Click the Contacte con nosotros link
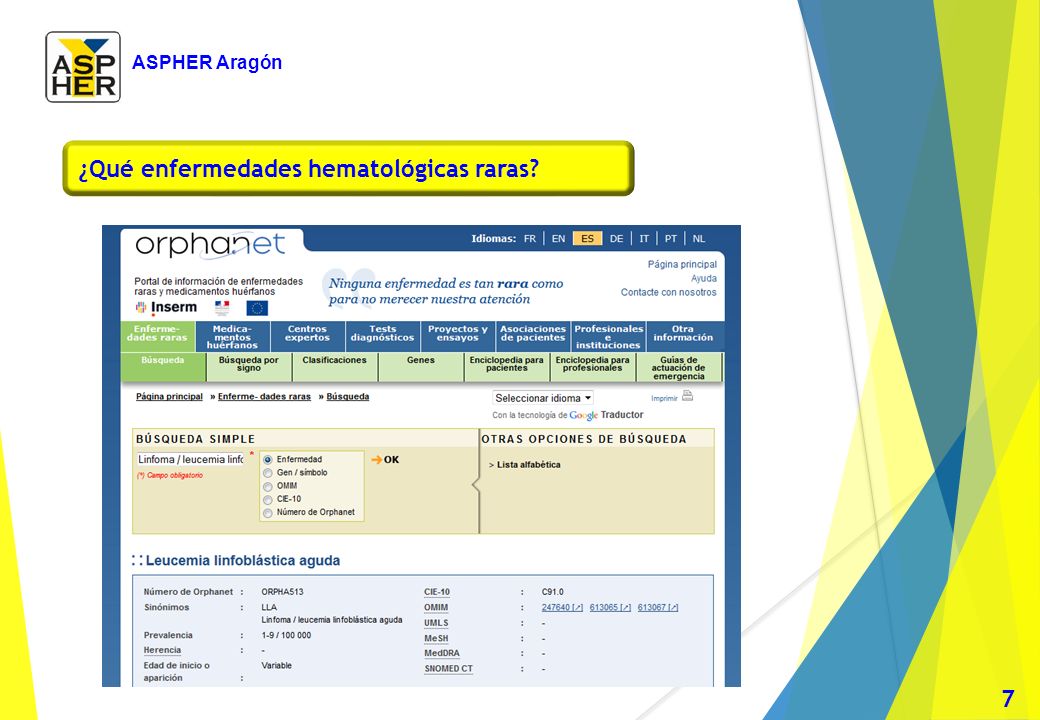The image size is (1040, 720). click(x=669, y=292)
